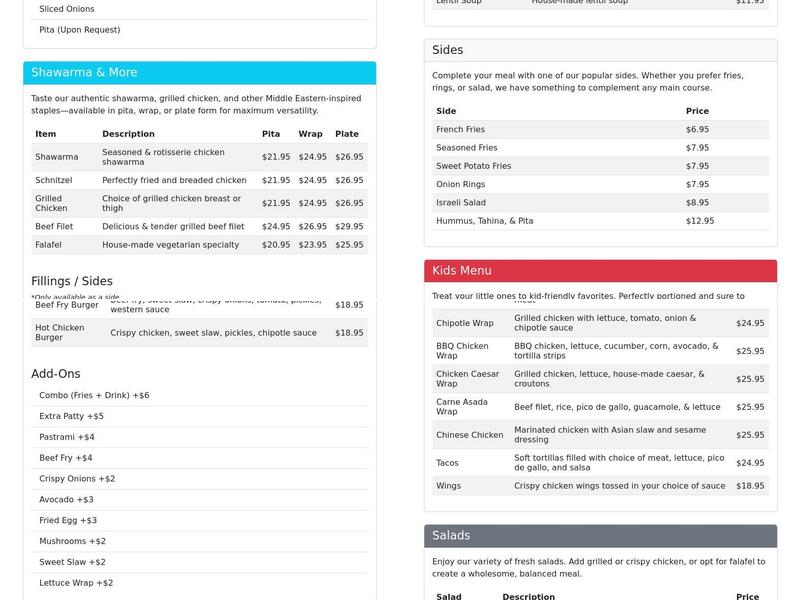Click the Wings price $18.95

(750, 486)
